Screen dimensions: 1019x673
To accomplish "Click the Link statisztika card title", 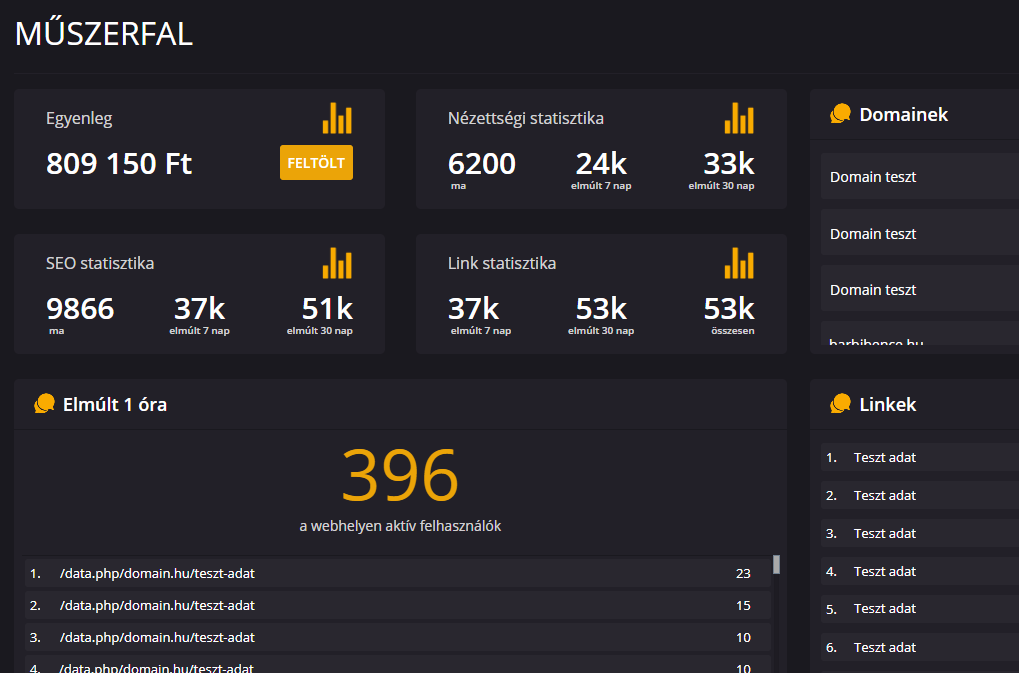I will [502, 263].
